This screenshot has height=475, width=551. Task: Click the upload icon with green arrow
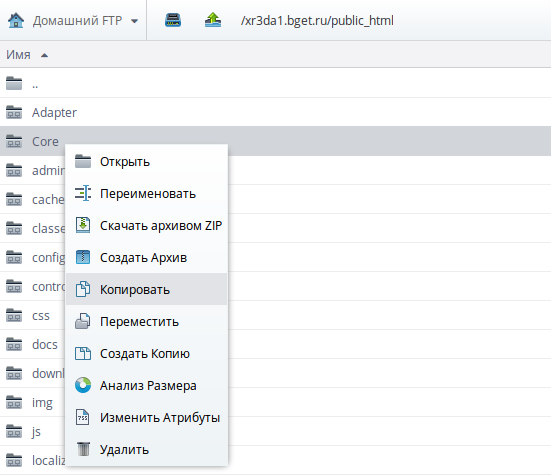tap(213, 20)
